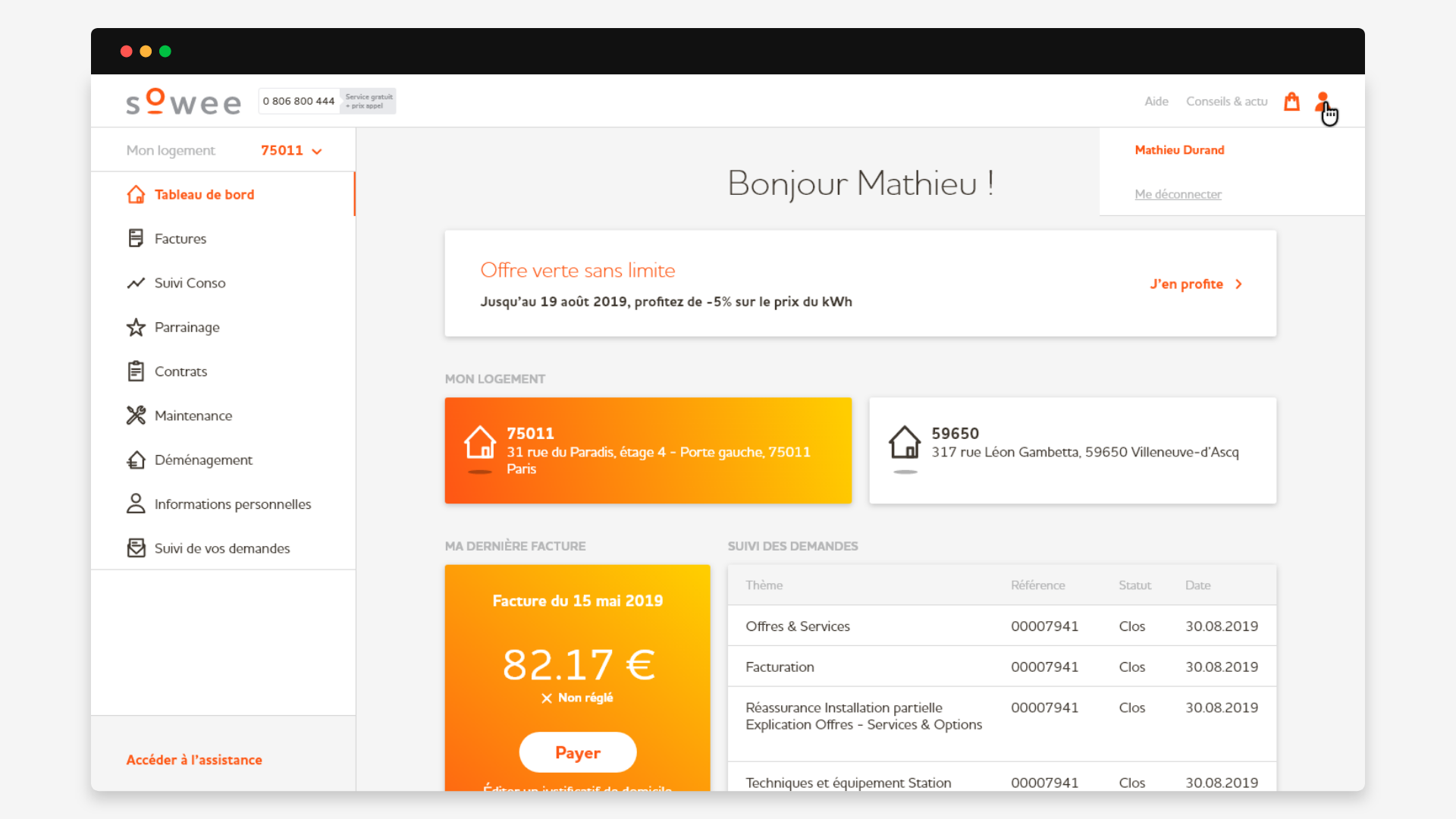Click the user profile icon in header
This screenshot has width=1456, height=819.
pos(1322,102)
